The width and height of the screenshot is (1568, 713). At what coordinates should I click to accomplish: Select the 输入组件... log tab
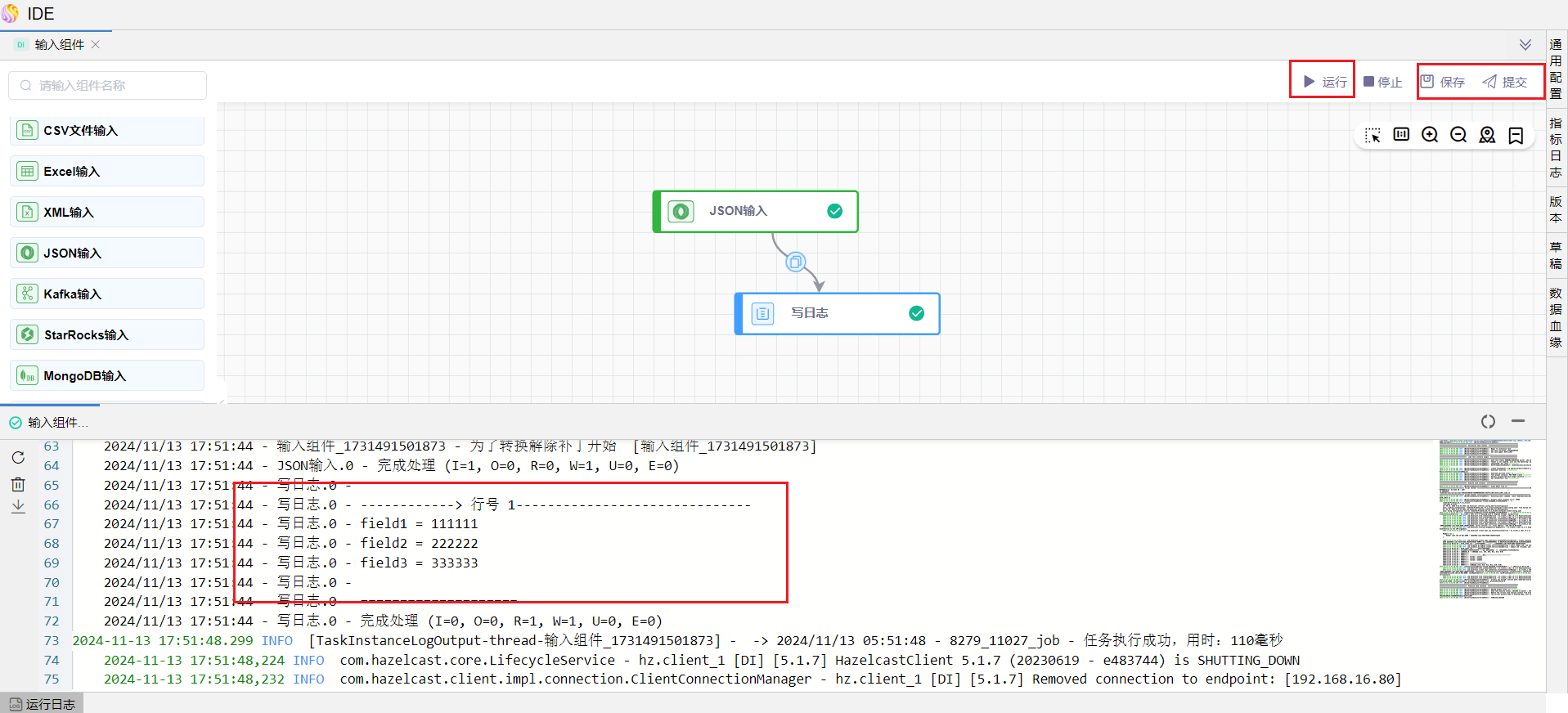[49, 423]
